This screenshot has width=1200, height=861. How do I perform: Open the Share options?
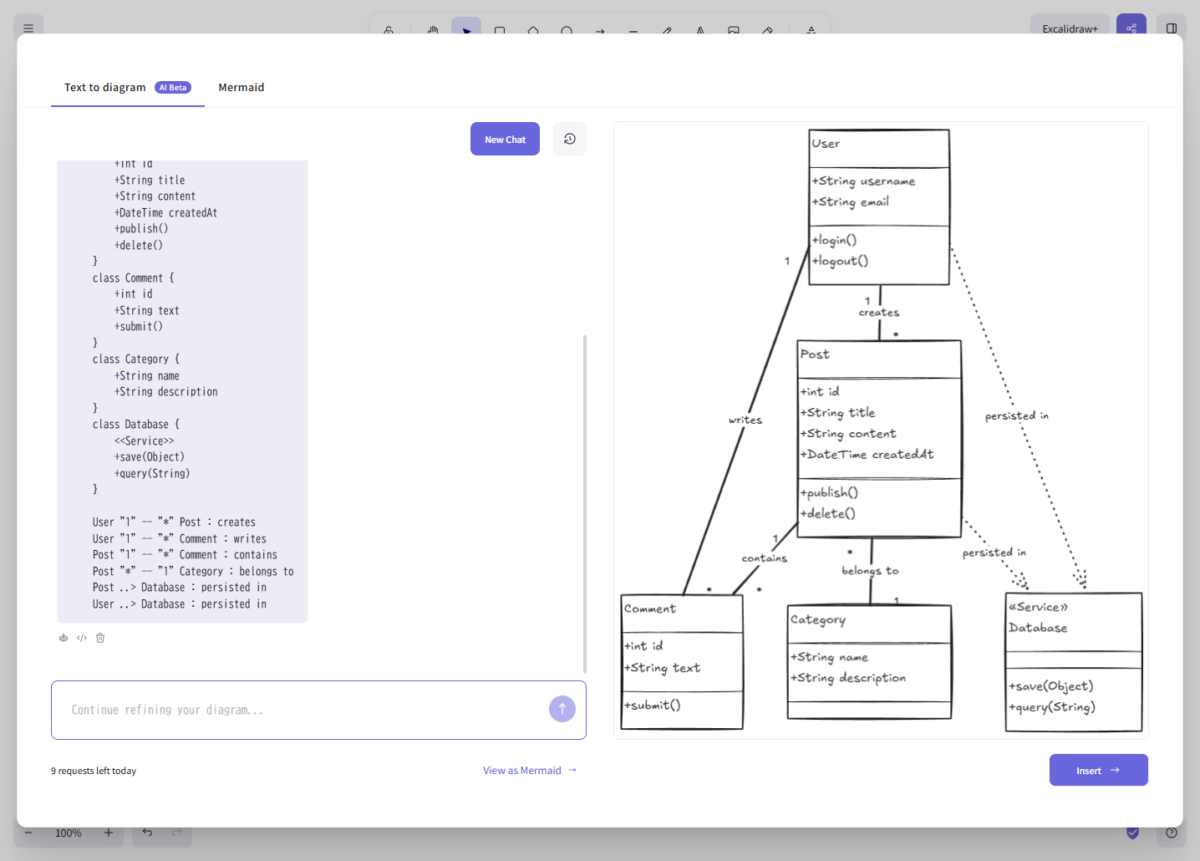click(1131, 27)
